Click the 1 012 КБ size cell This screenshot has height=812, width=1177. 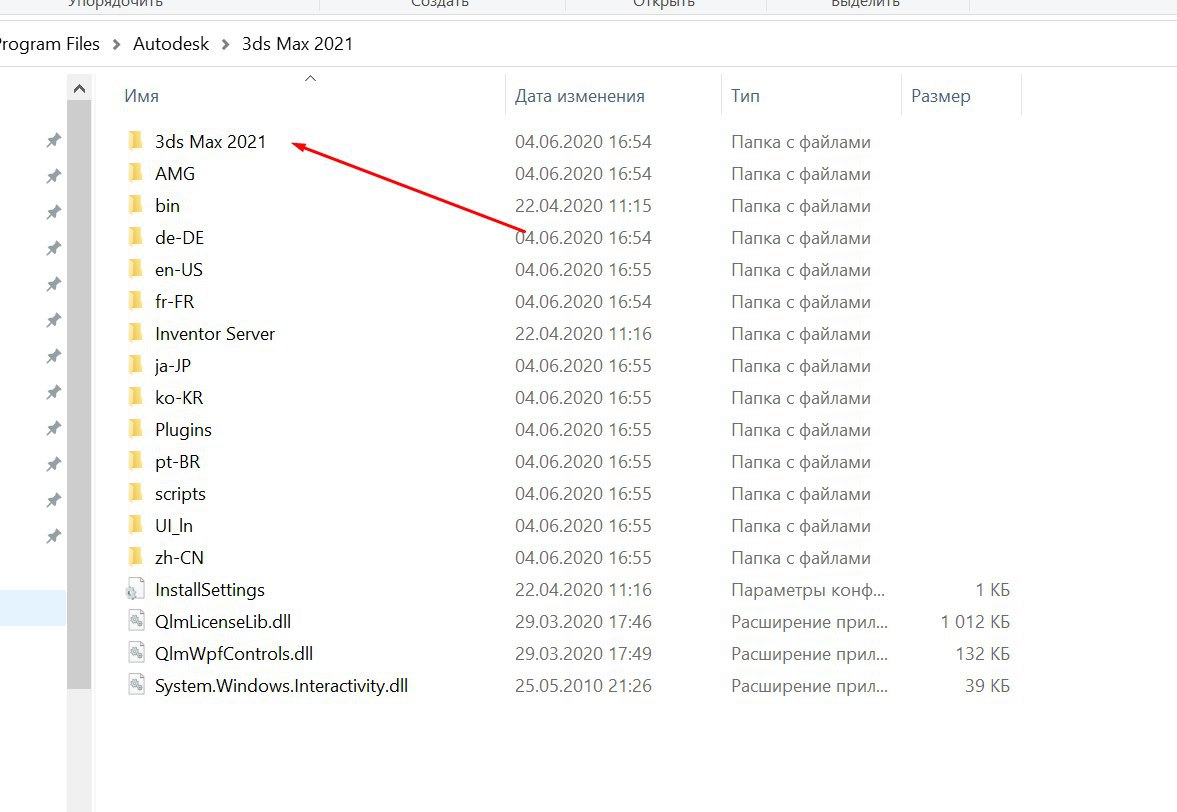(x=975, y=621)
